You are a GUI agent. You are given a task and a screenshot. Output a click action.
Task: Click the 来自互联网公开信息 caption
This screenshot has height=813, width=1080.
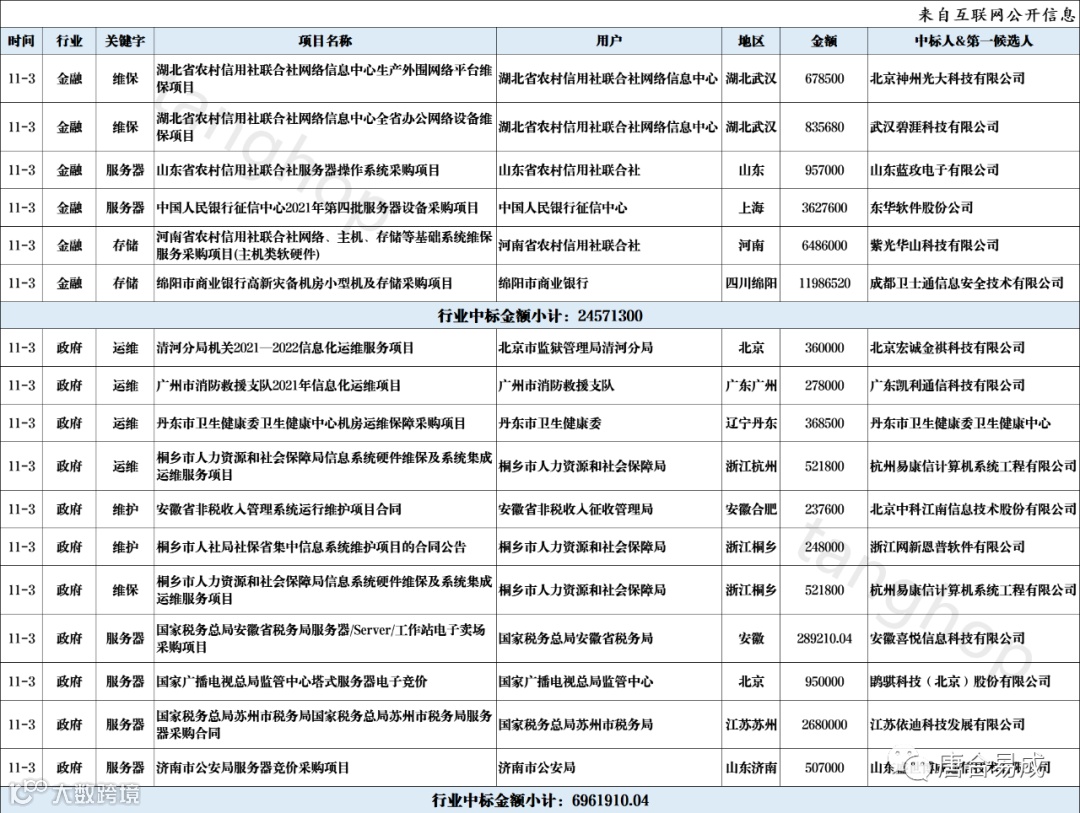coord(996,14)
